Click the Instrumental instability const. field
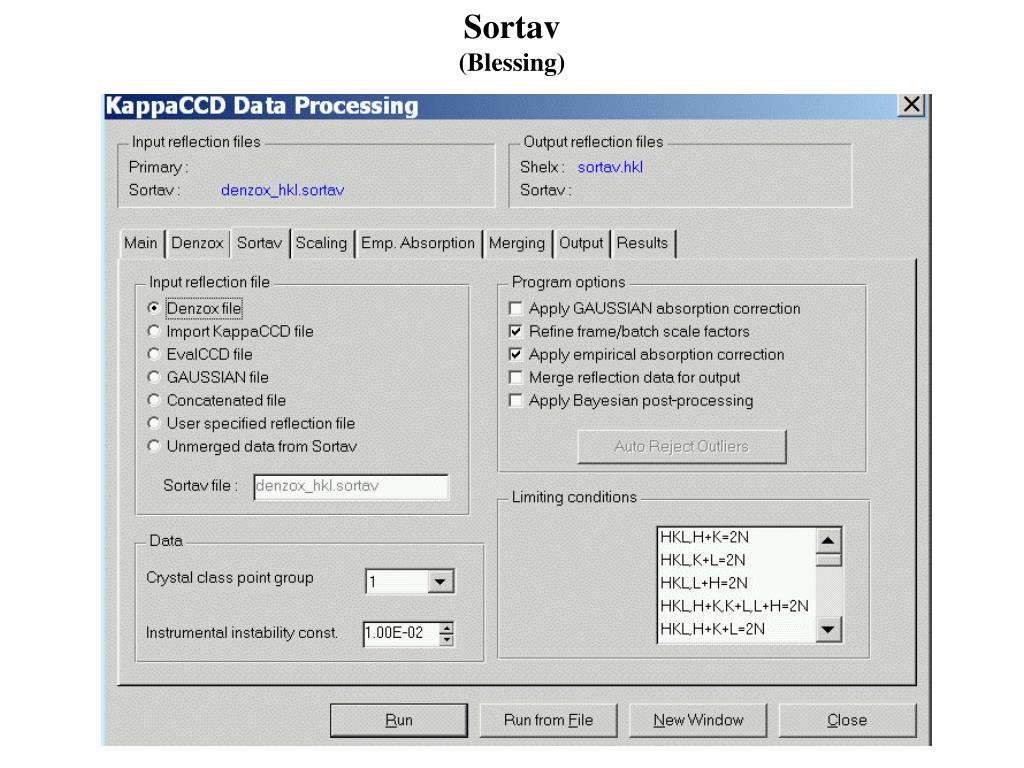Viewport: 1024px width, 768px height. pos(400,633)
